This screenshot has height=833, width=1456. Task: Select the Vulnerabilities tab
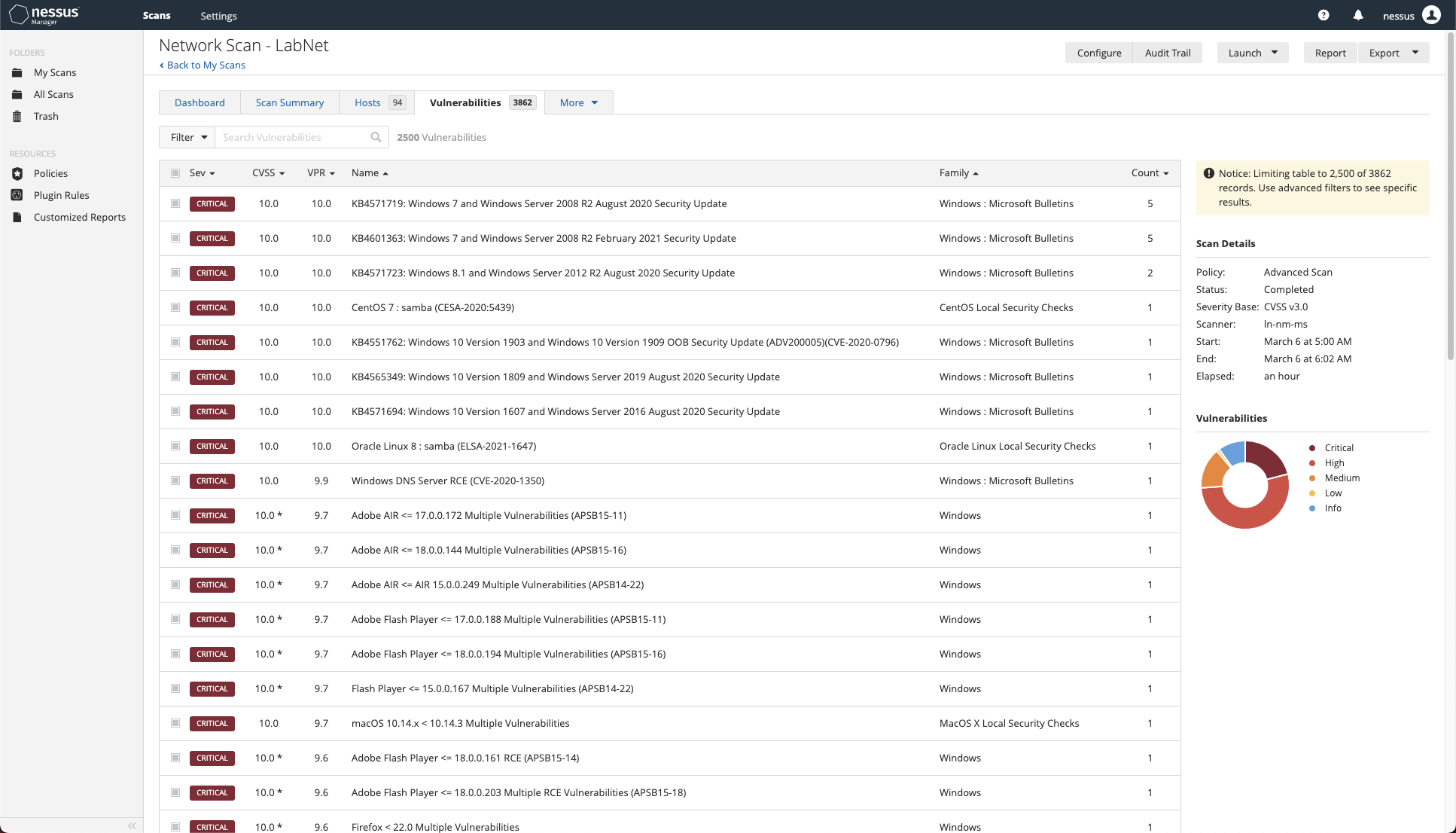[x=480, y=102]
